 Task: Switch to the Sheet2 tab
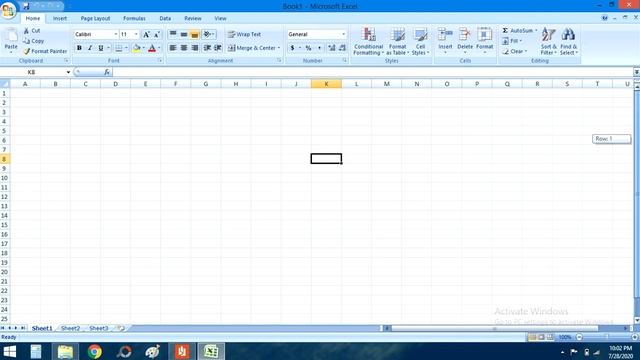[x=71, y=328]
